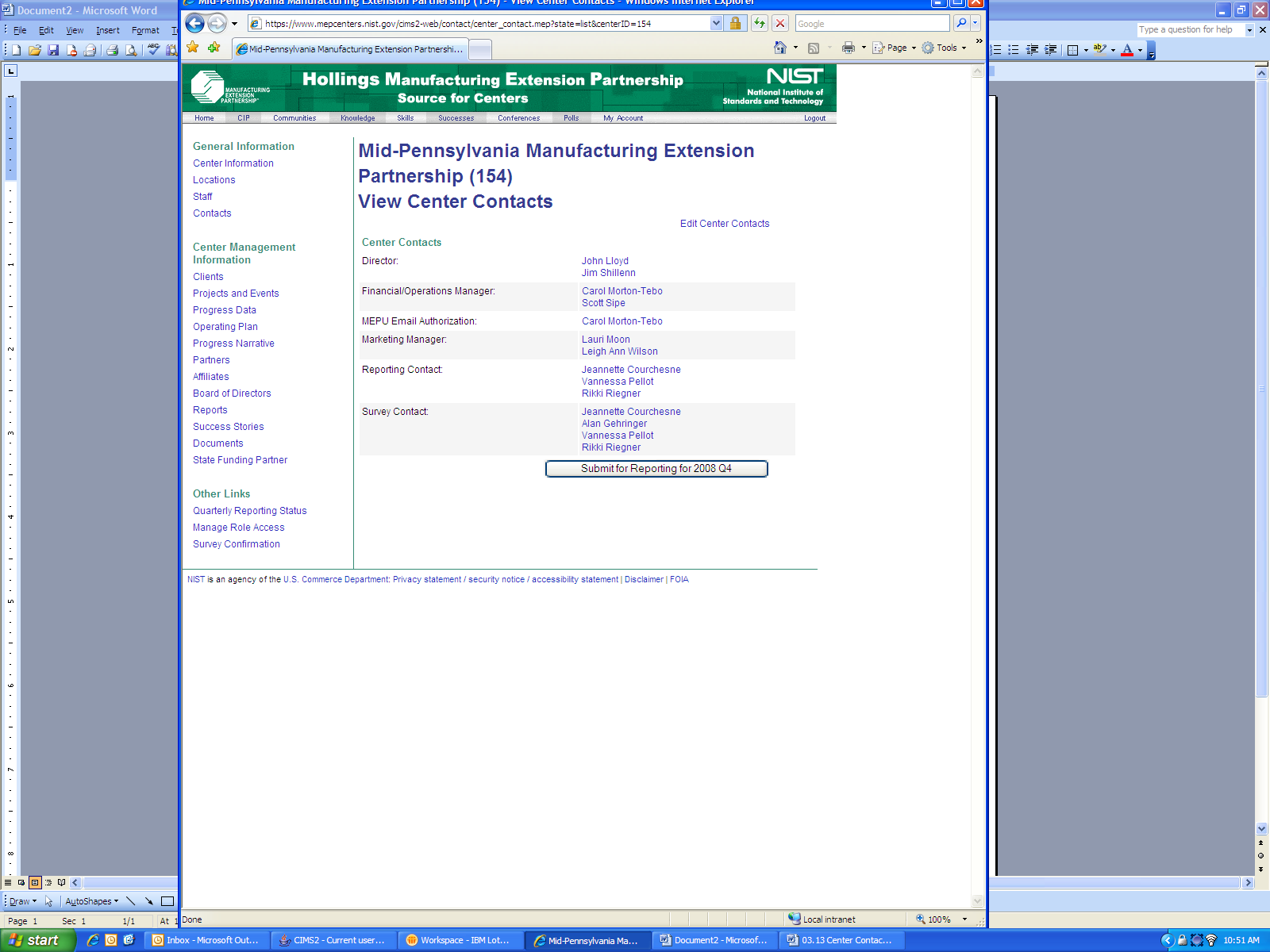1270x952 pixels.
Task: Open the AutoShapes dropdown in Word
Action: [91, 901]
